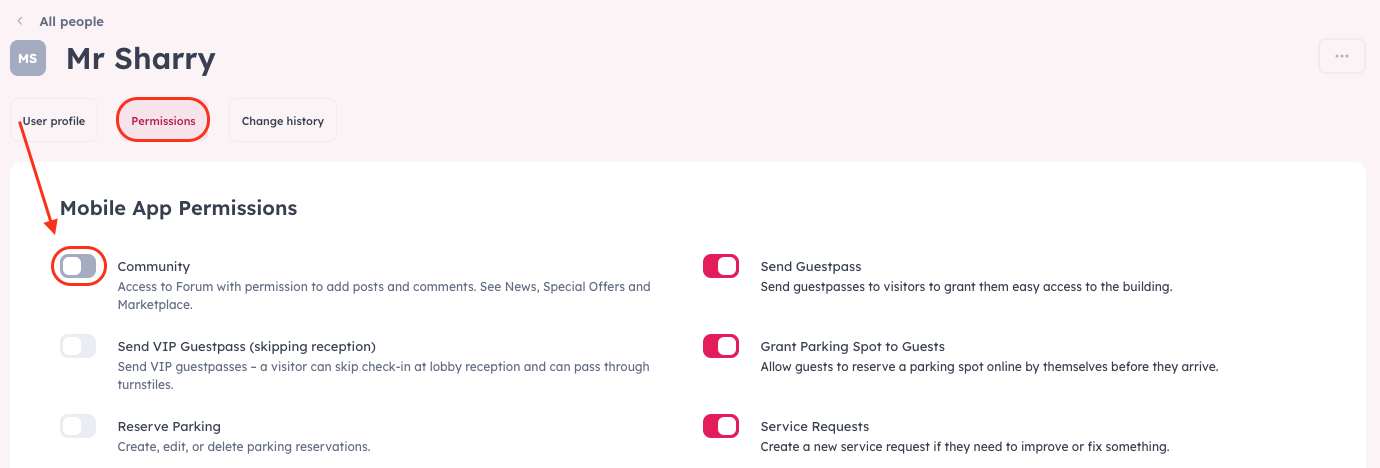Click the Send Guestpass label text
The image size is (1380, 468).
coord(811,267)
